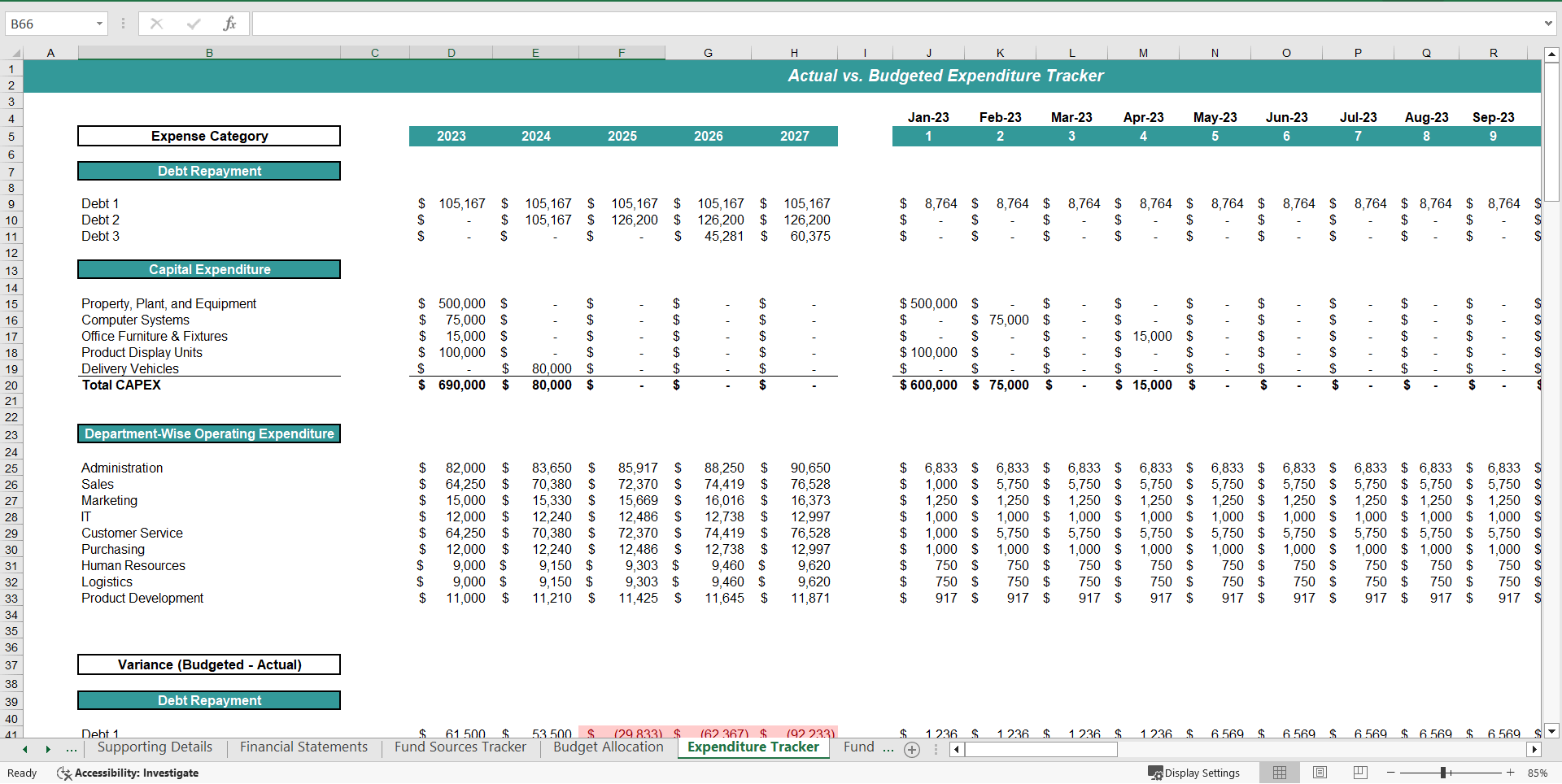Open the formula bar expand arrow

pos(1548,23)
